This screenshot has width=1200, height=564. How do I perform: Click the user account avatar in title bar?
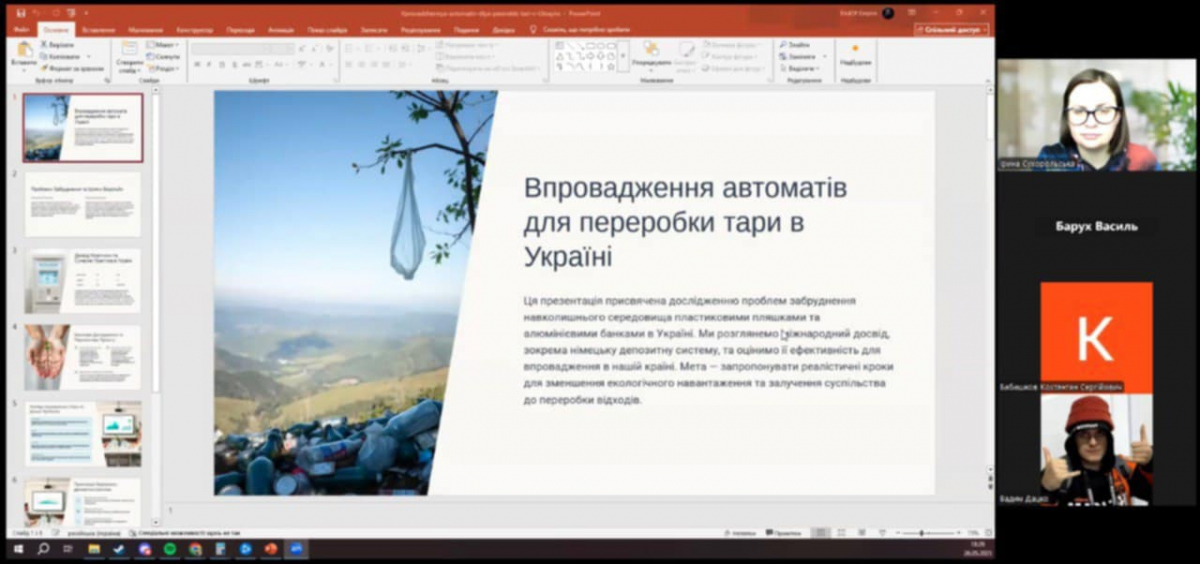(x=887, y=13)
